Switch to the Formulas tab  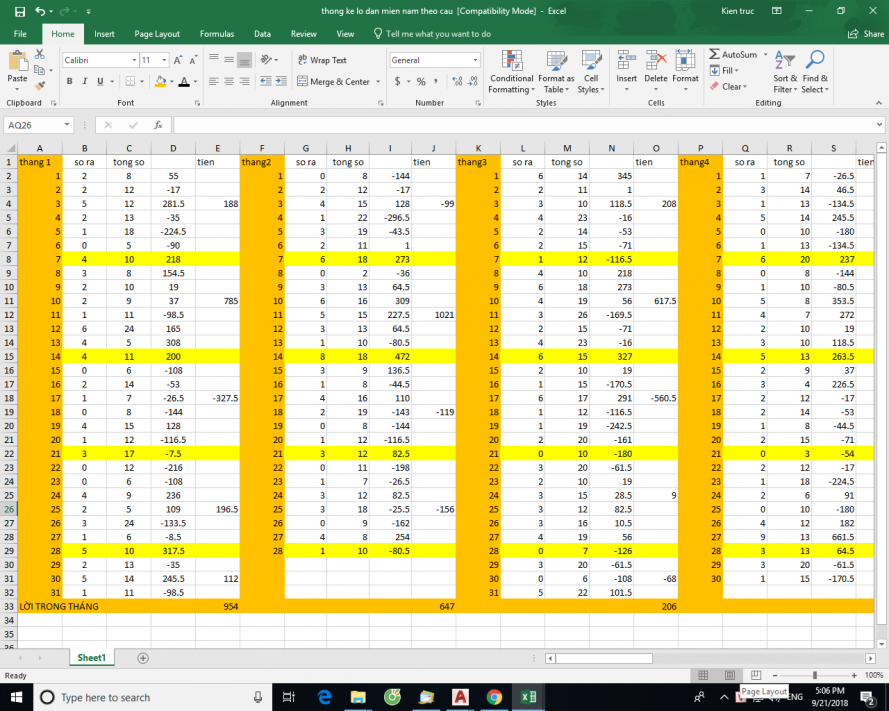(217, 34)
